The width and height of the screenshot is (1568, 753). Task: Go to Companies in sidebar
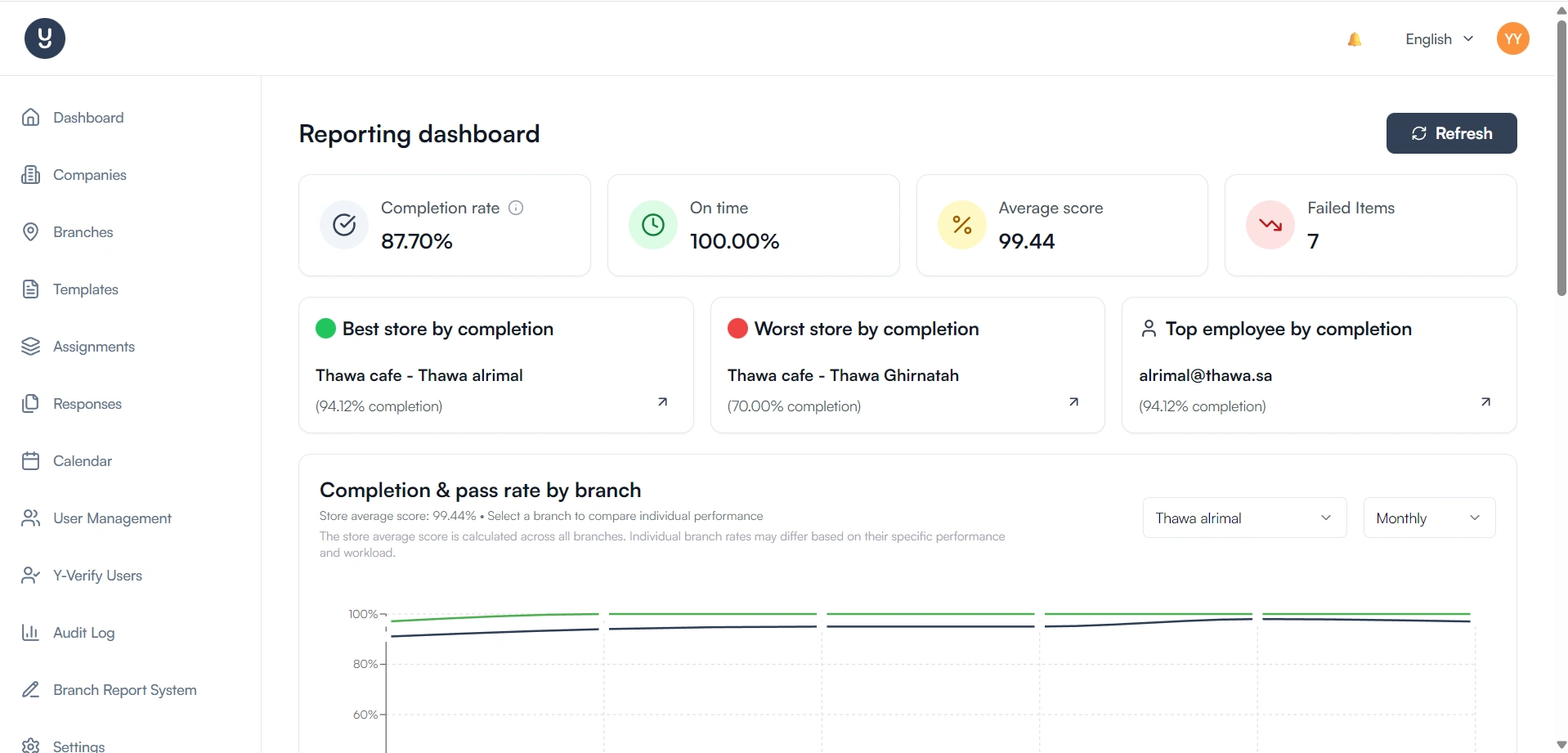coord(89,175)
